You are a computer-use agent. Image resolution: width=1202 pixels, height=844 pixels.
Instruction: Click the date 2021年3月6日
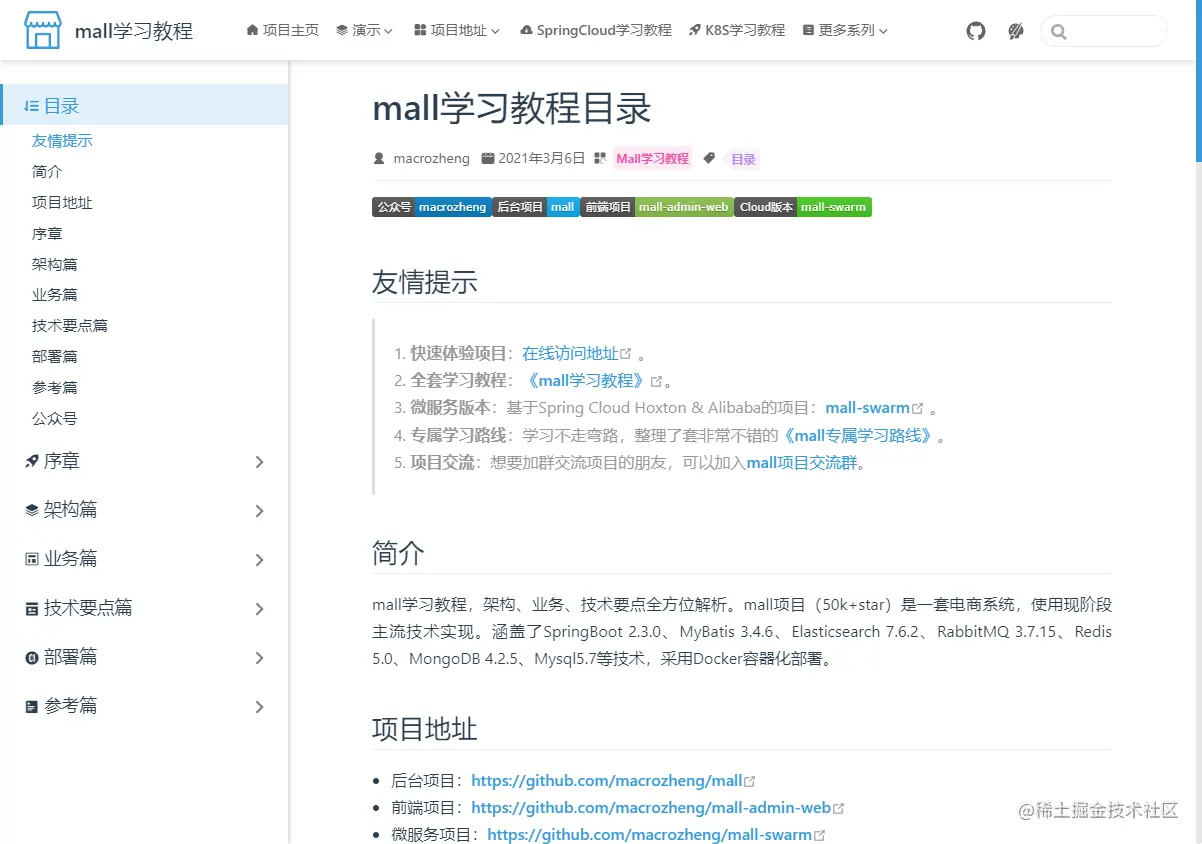pos(541,158)
